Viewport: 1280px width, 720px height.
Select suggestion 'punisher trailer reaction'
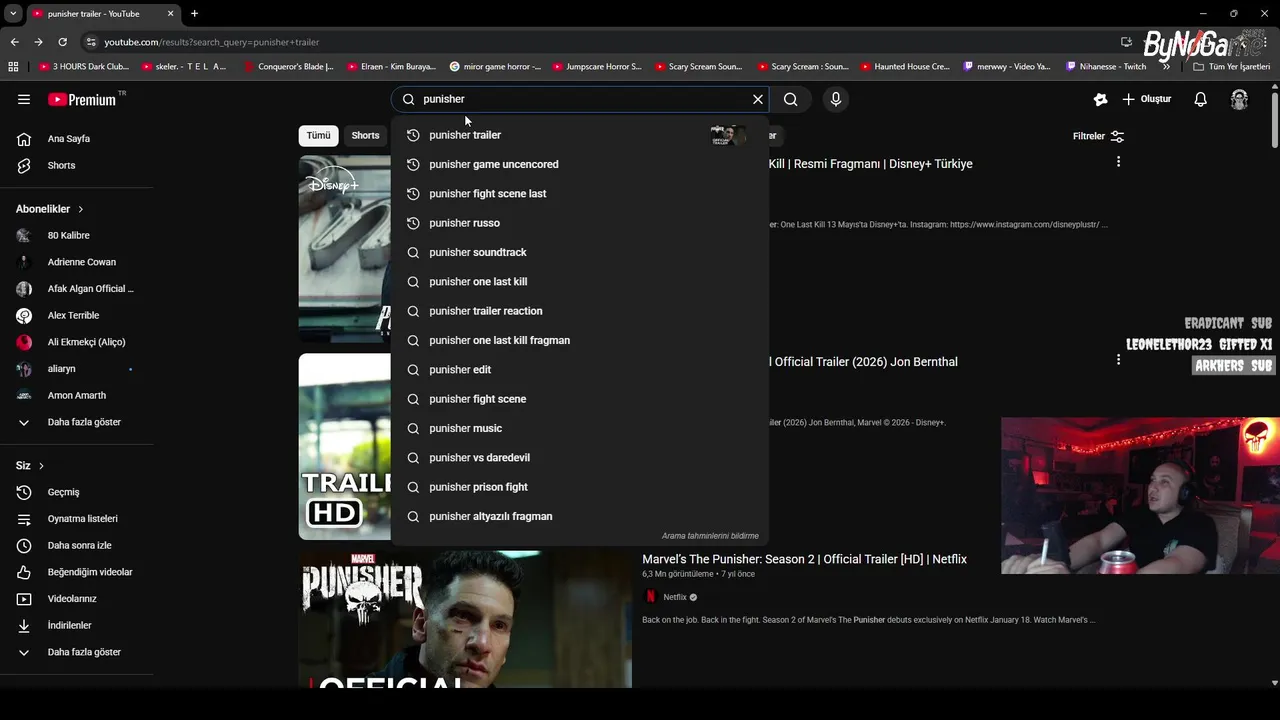578,311
